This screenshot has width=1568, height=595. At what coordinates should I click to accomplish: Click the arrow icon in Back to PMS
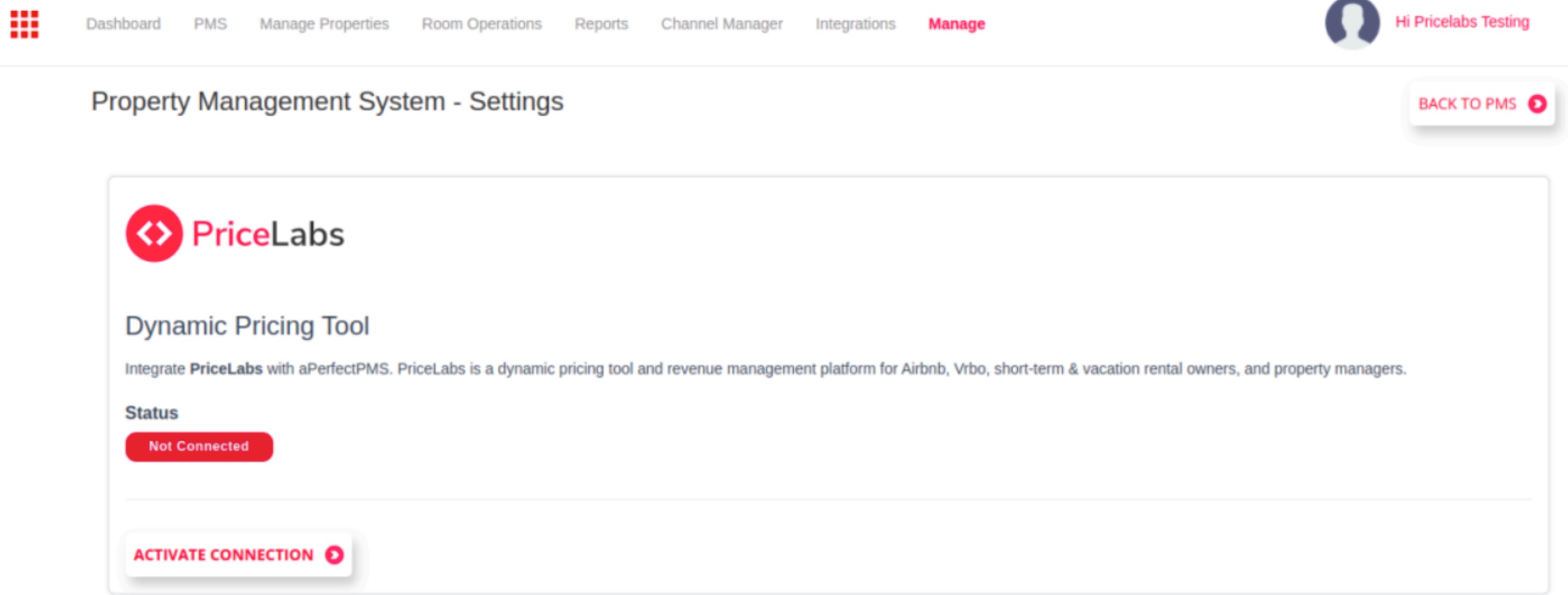click(1537, 104)
